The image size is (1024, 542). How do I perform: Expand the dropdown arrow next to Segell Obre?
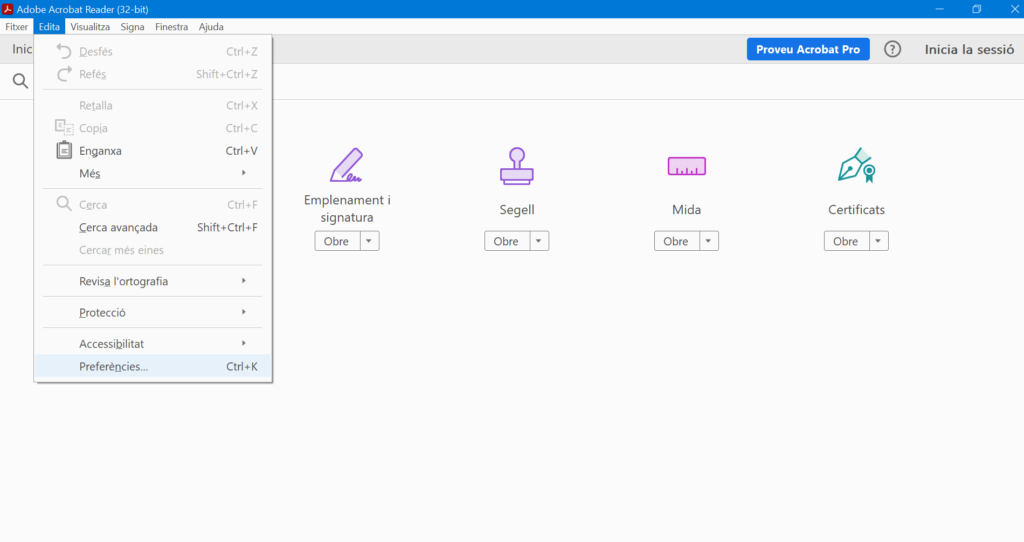(539, 241)
